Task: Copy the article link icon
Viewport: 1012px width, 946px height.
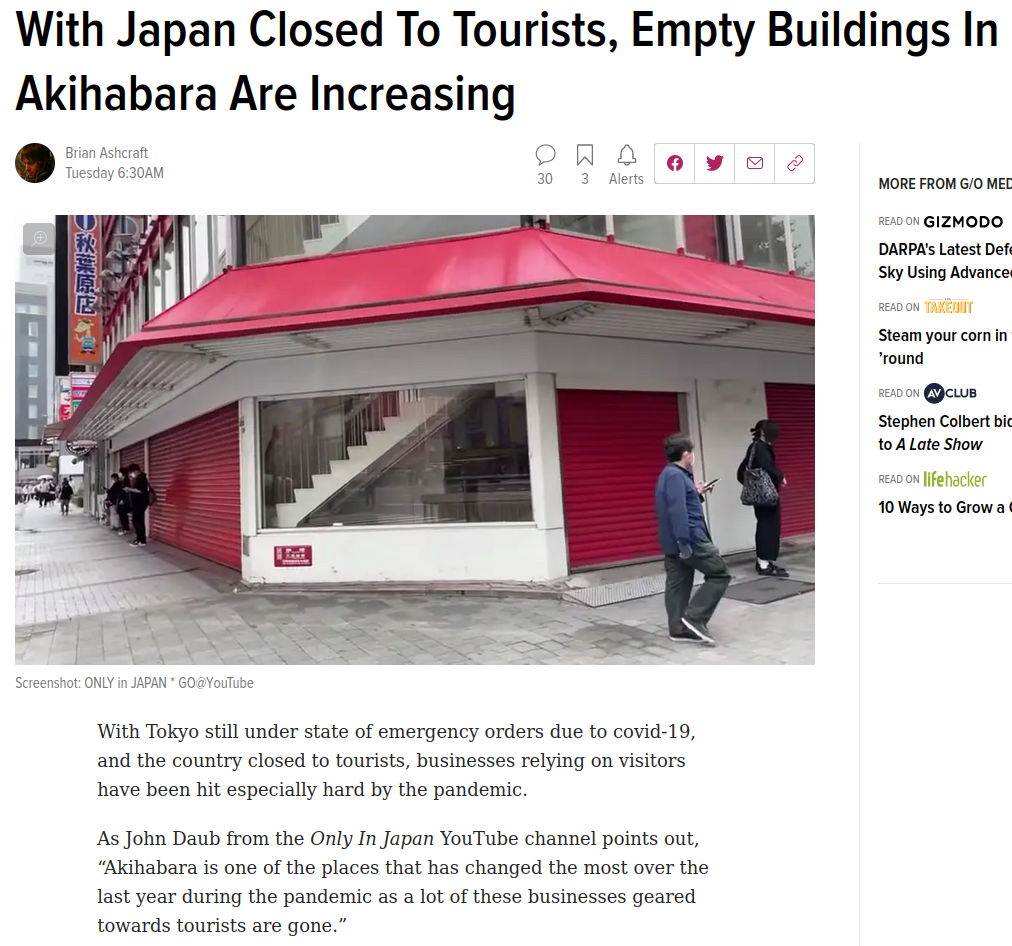Action: 794,163
